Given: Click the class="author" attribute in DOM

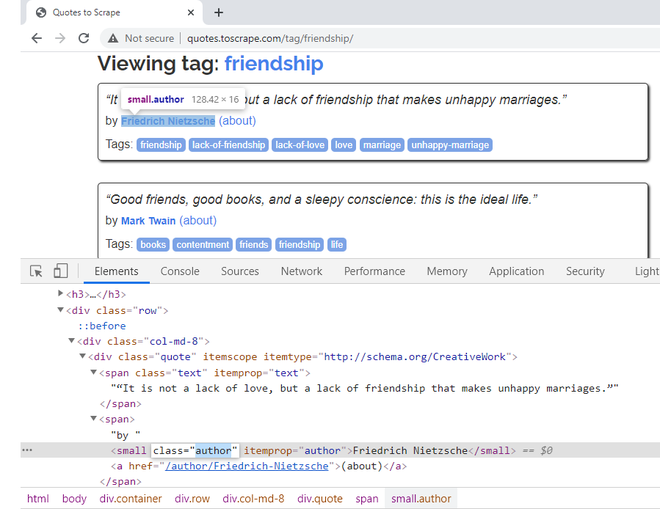Looking at the screenshot, I should click(195, 450).
